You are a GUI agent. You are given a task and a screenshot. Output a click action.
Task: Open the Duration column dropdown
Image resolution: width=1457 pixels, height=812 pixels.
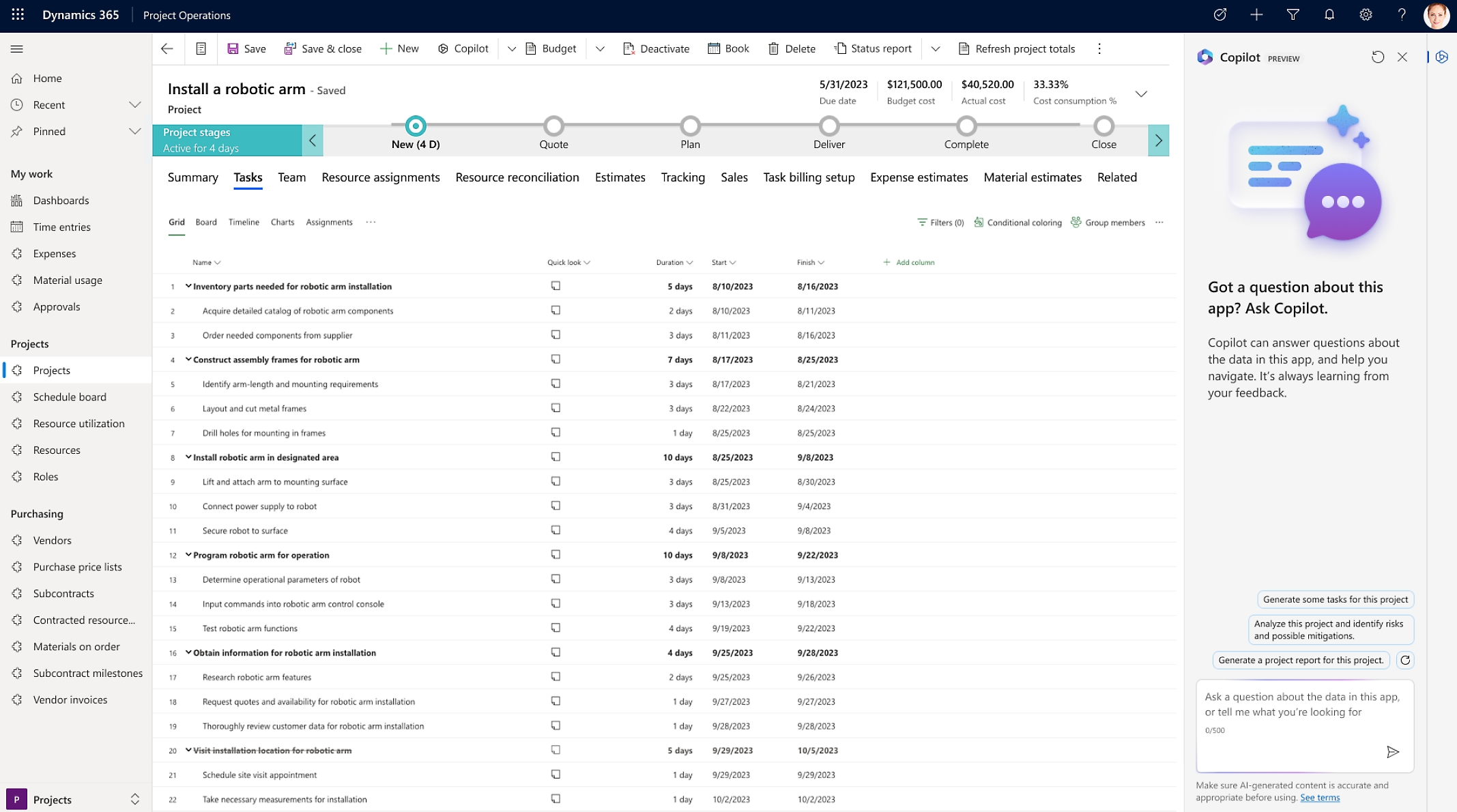pos(690,263)
